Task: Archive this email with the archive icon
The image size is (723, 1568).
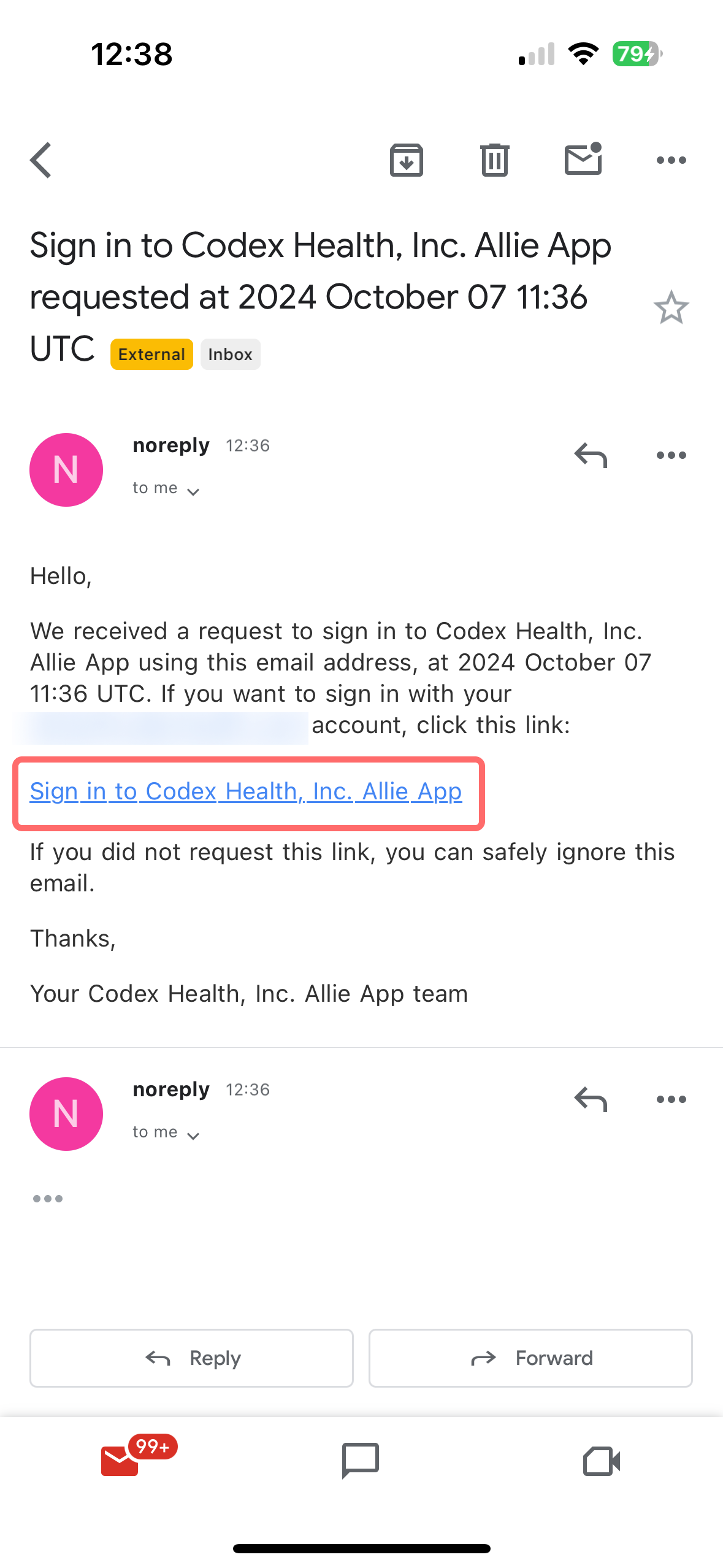Action: coord(407,160)
